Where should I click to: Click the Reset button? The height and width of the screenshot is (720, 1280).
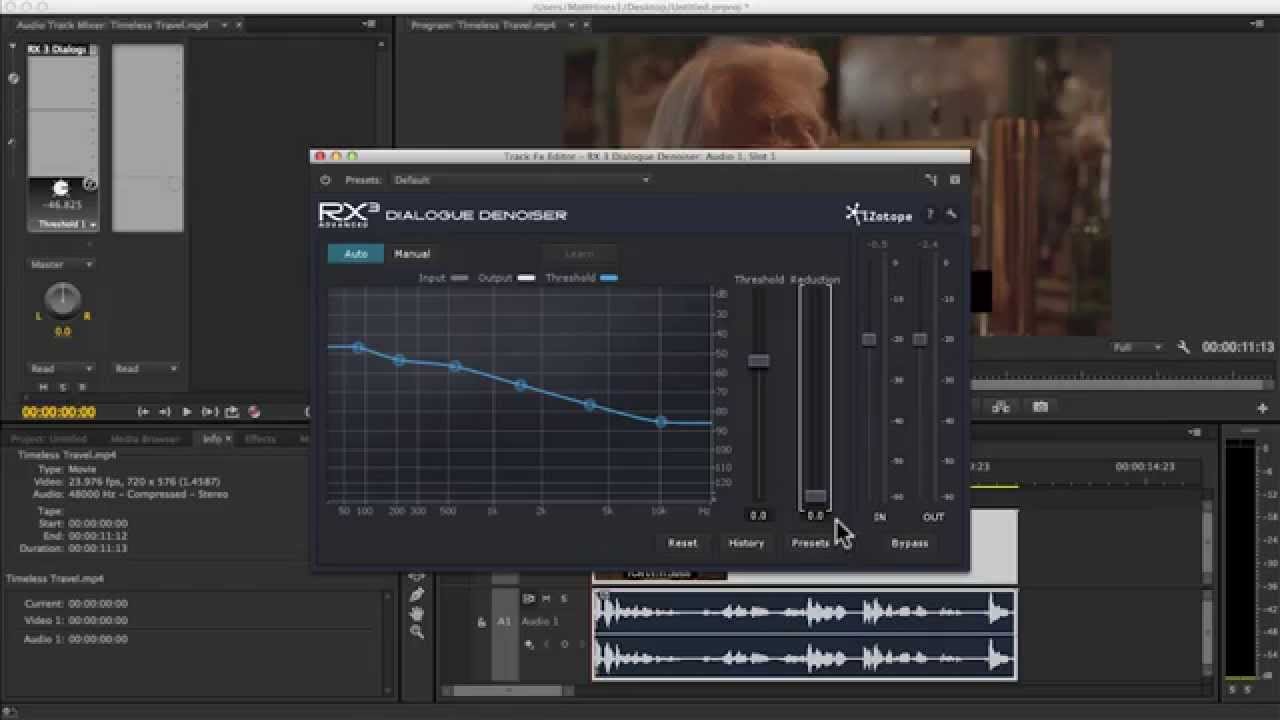click(x=683, y=543)
